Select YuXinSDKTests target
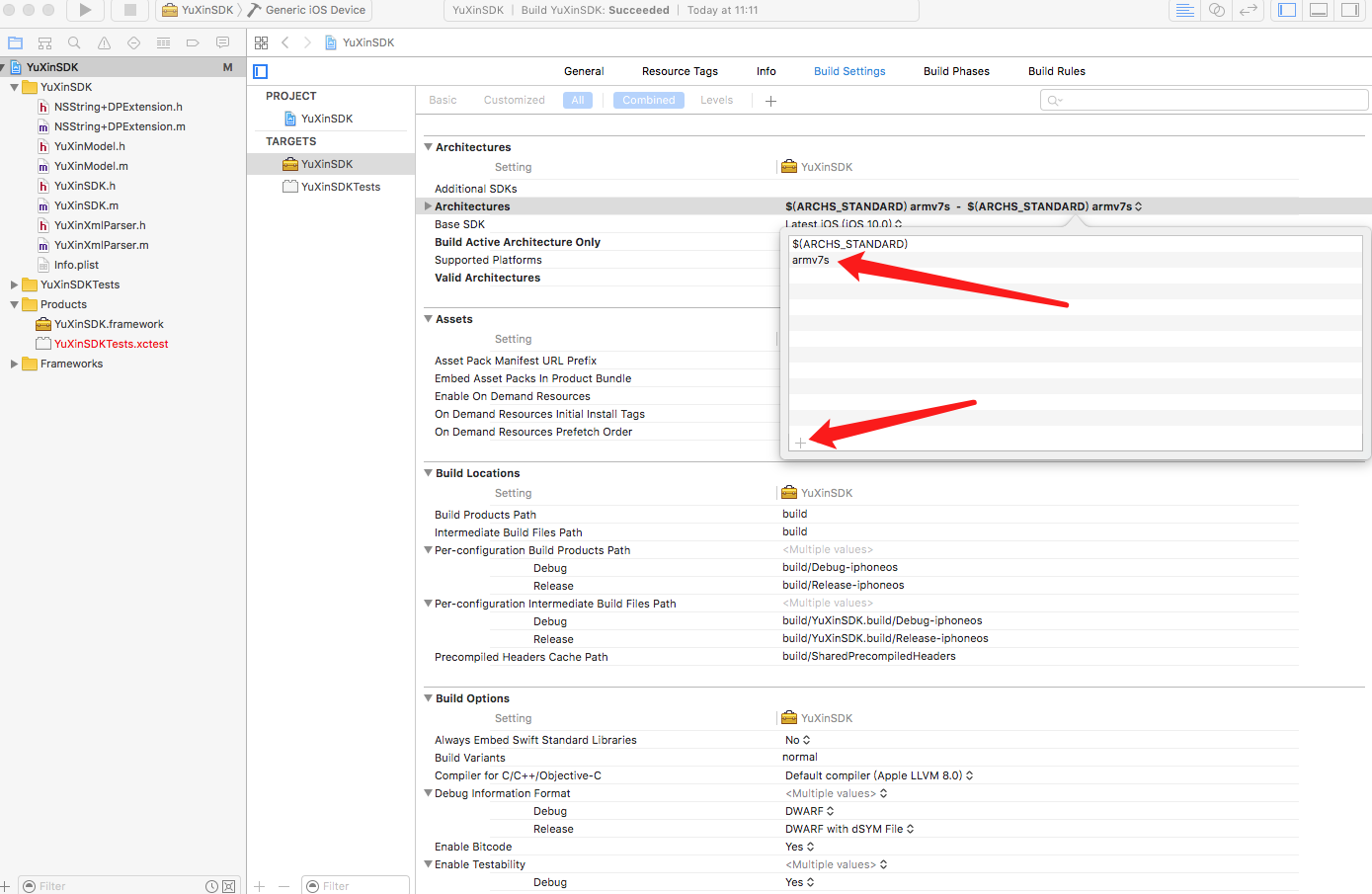 340,187
